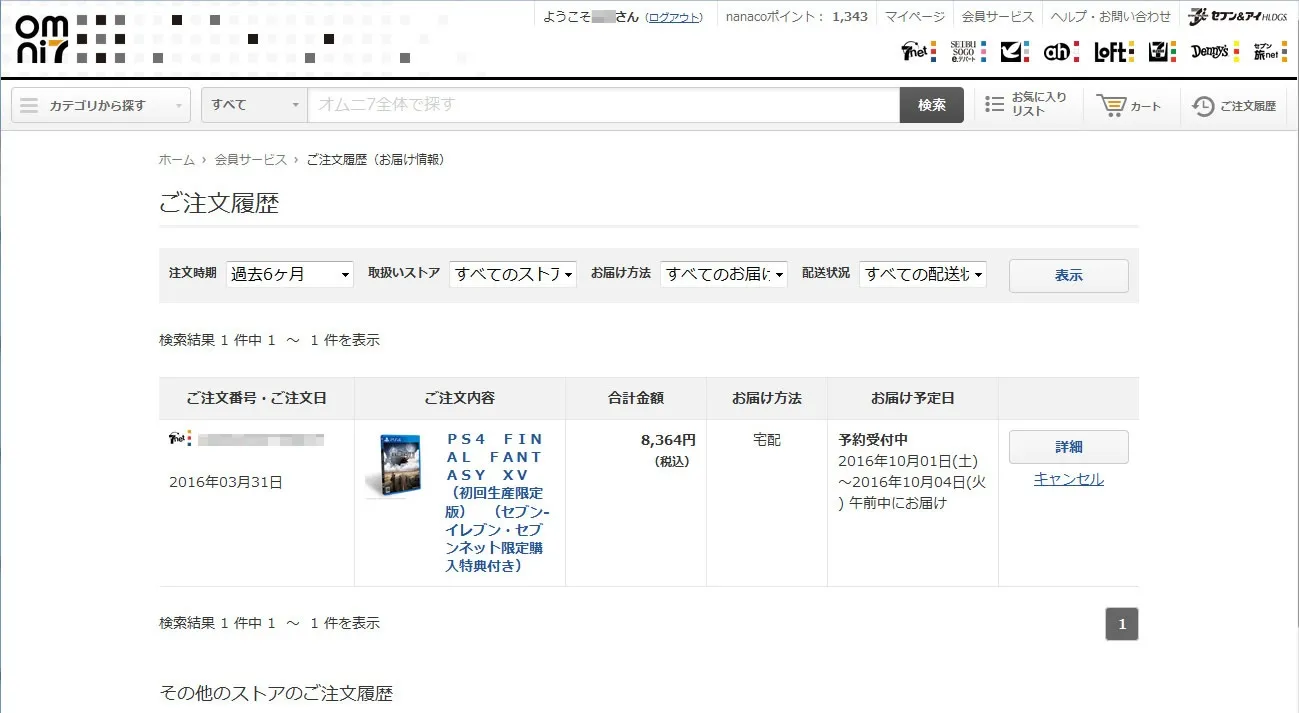Screen dimensions: 1299x713
Task: Click the nanacoポイント 1,343 balance
Action: point(796,17)
